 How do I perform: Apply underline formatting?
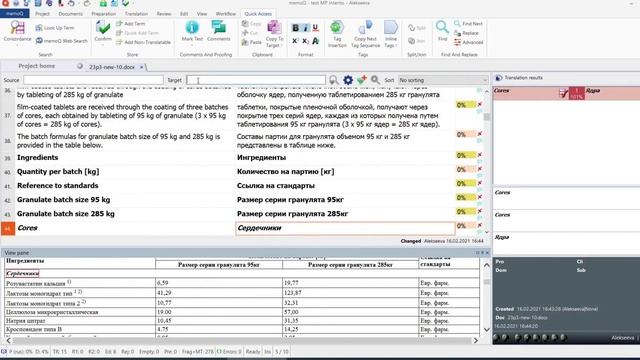(x=316, y=28)
